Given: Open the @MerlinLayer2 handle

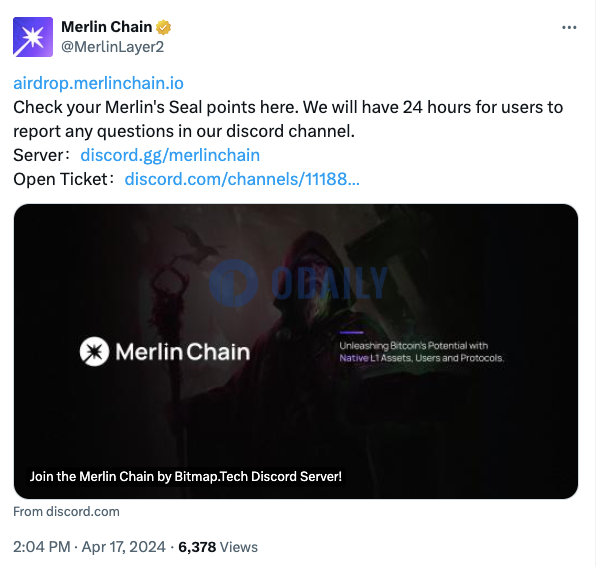Looking at the screenshot, I should click(x=113, y=47).
